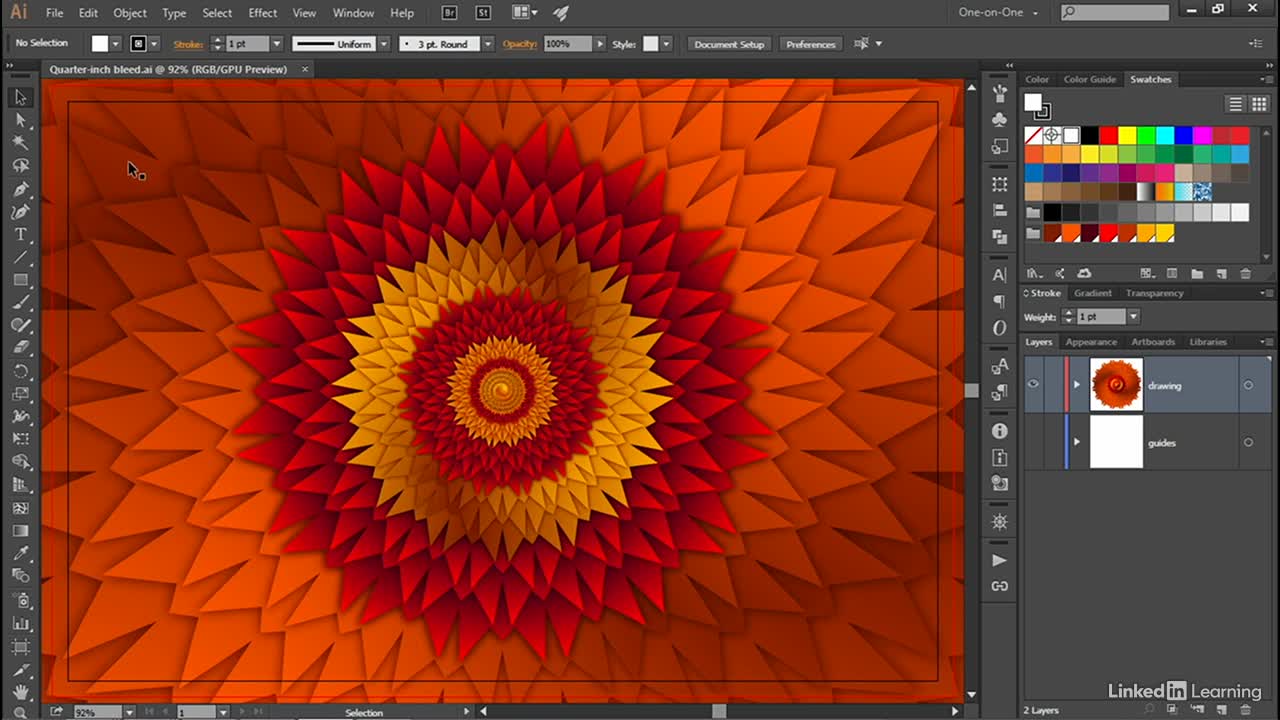Open the Align panel icon
The width and height of the screenshot is (1280, 720).
1000,211
